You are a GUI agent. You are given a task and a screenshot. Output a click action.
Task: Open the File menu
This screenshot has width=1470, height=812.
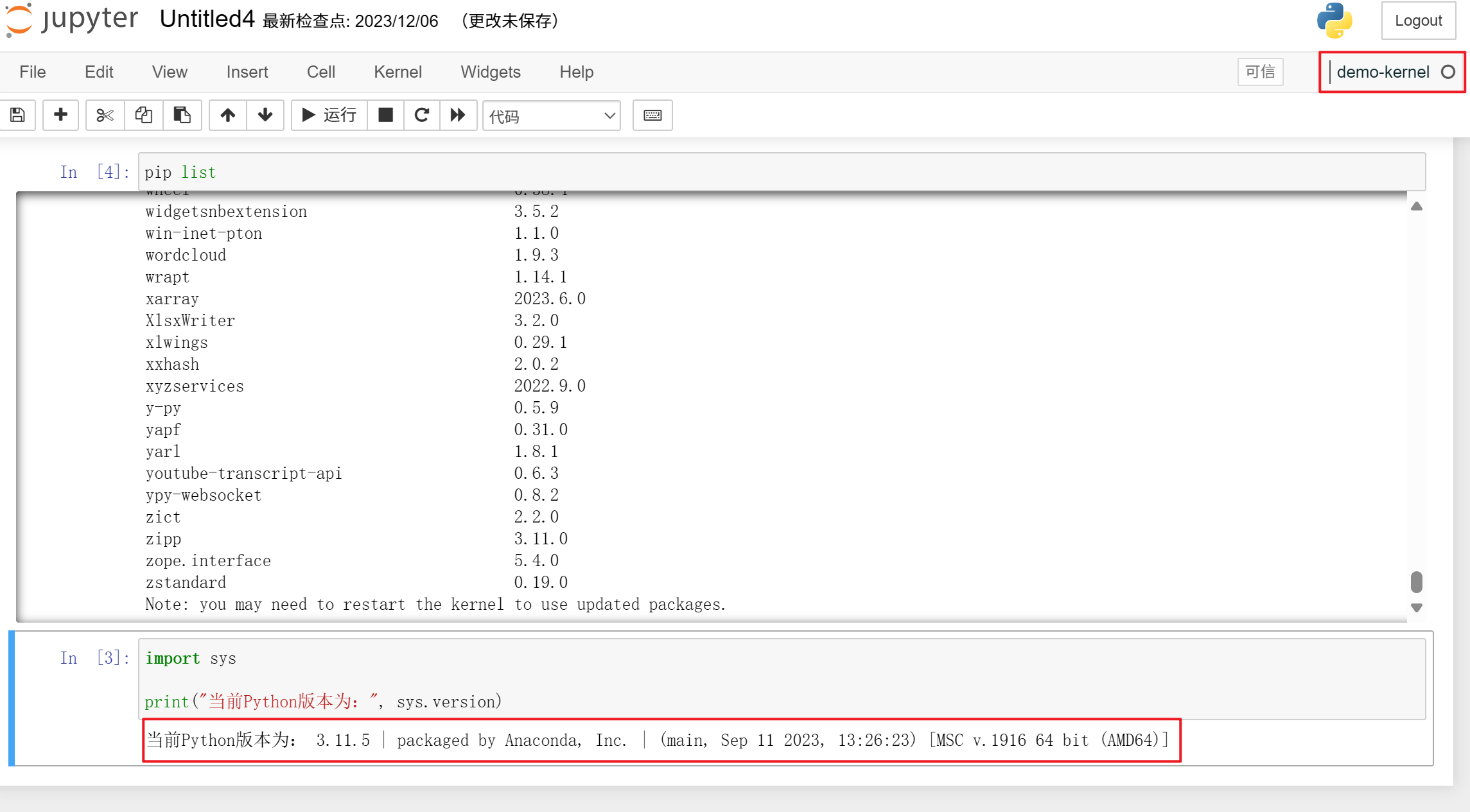click(x=33, y=72)
